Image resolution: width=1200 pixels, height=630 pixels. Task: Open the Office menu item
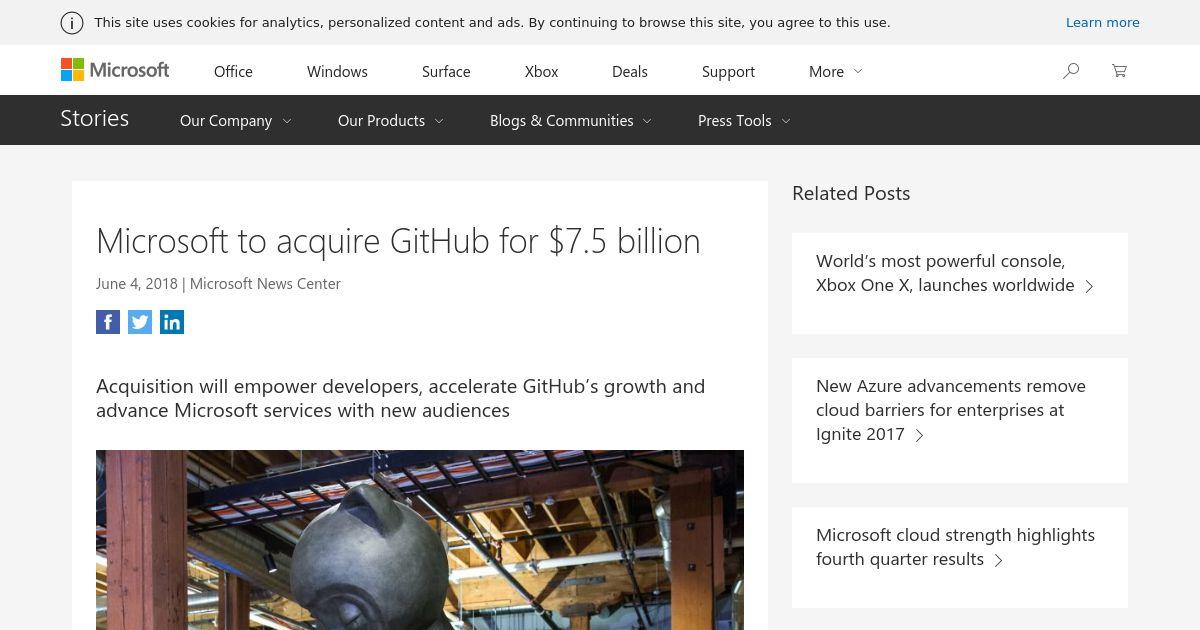233,71
